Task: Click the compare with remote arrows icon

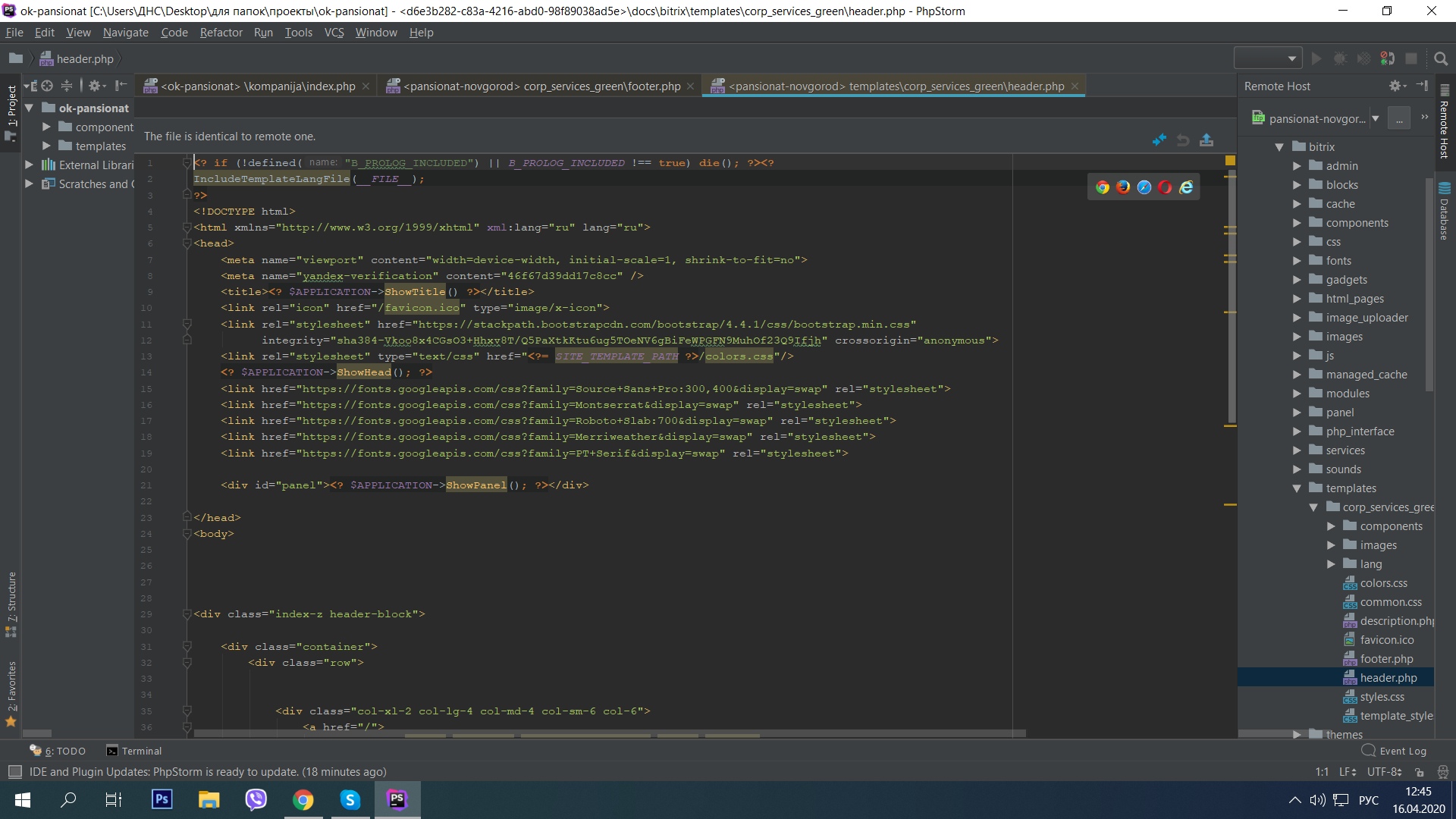Action: coord(1159,140)
